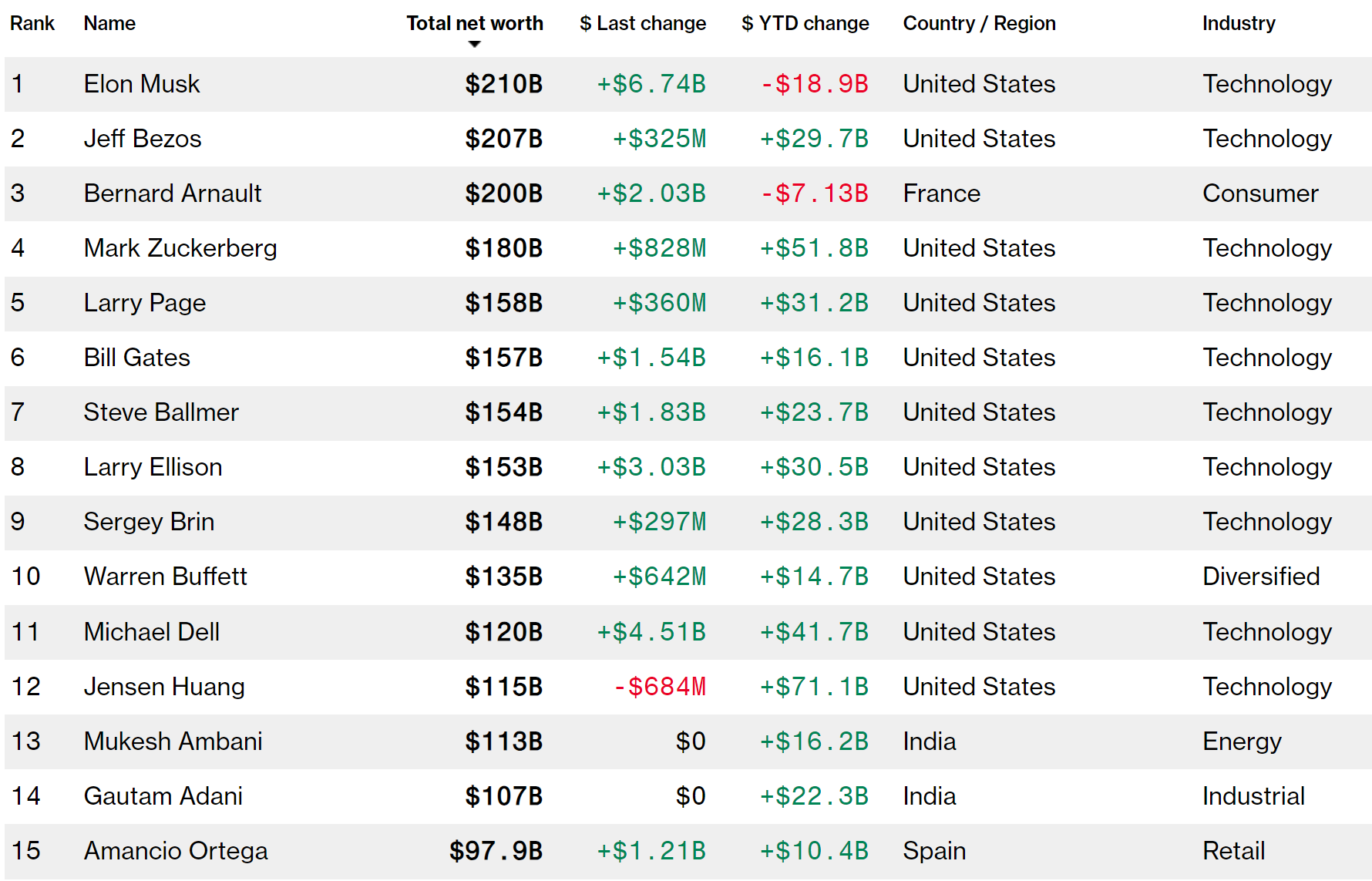Click Larry Page in the list
The width and height of the screenshot is (1372, 881).
145,303
